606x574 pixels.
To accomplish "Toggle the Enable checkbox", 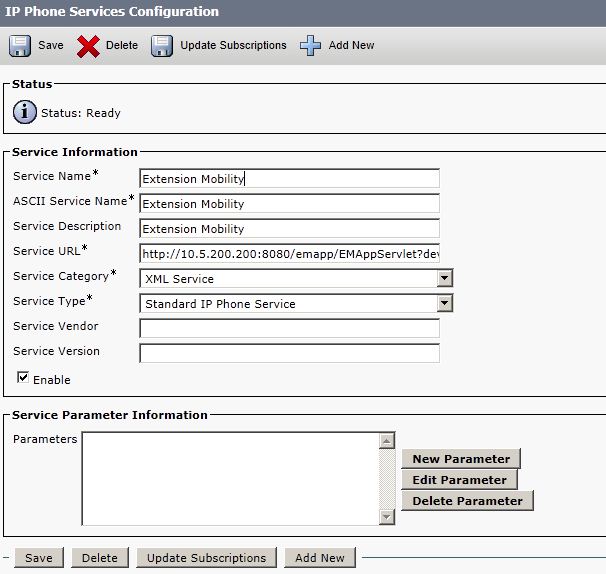I will coord(23,378).
